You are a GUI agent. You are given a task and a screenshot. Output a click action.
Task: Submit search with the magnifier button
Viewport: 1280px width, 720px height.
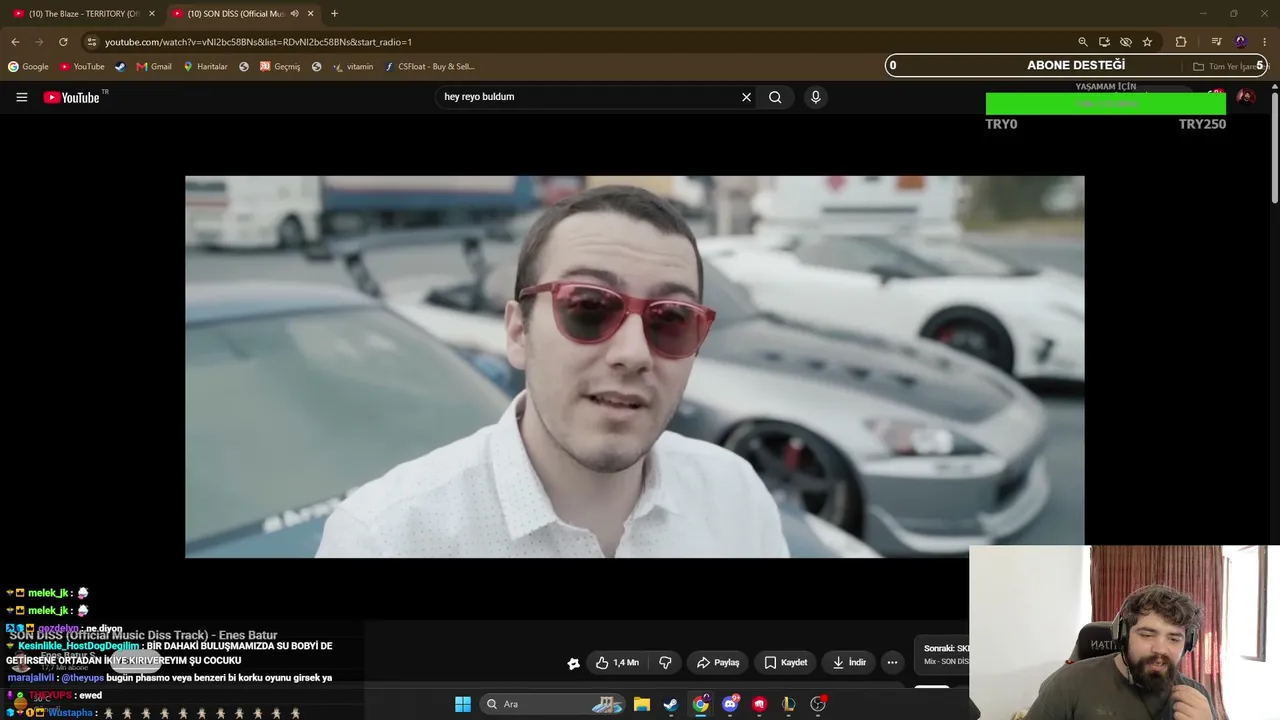[775, 97]
